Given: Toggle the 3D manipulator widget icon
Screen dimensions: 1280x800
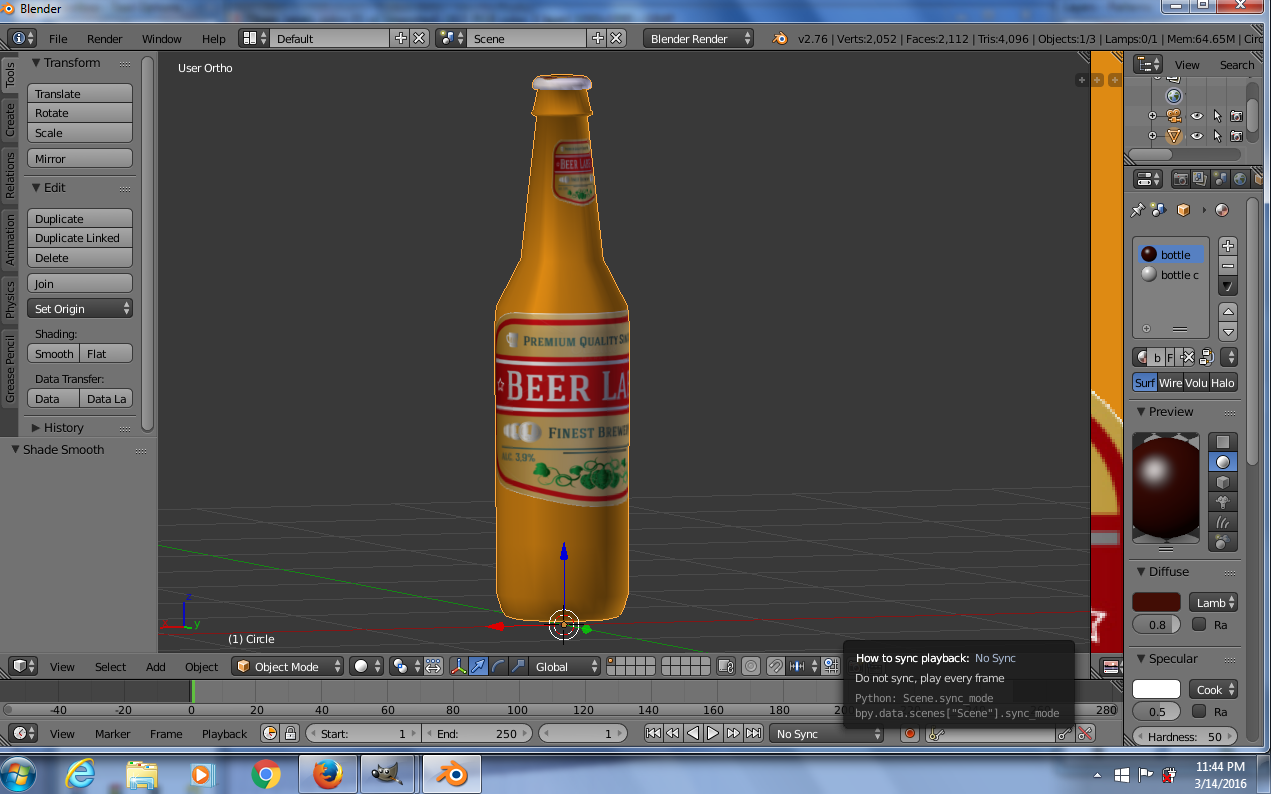Looking at the screenshot, I should click(459, 666).
